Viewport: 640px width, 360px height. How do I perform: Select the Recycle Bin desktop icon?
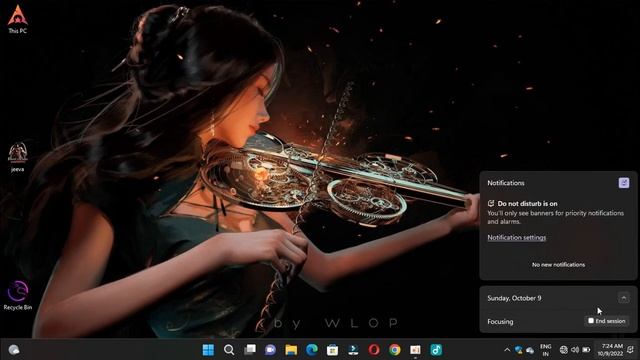pyautogui.click(x=18, y=296)
